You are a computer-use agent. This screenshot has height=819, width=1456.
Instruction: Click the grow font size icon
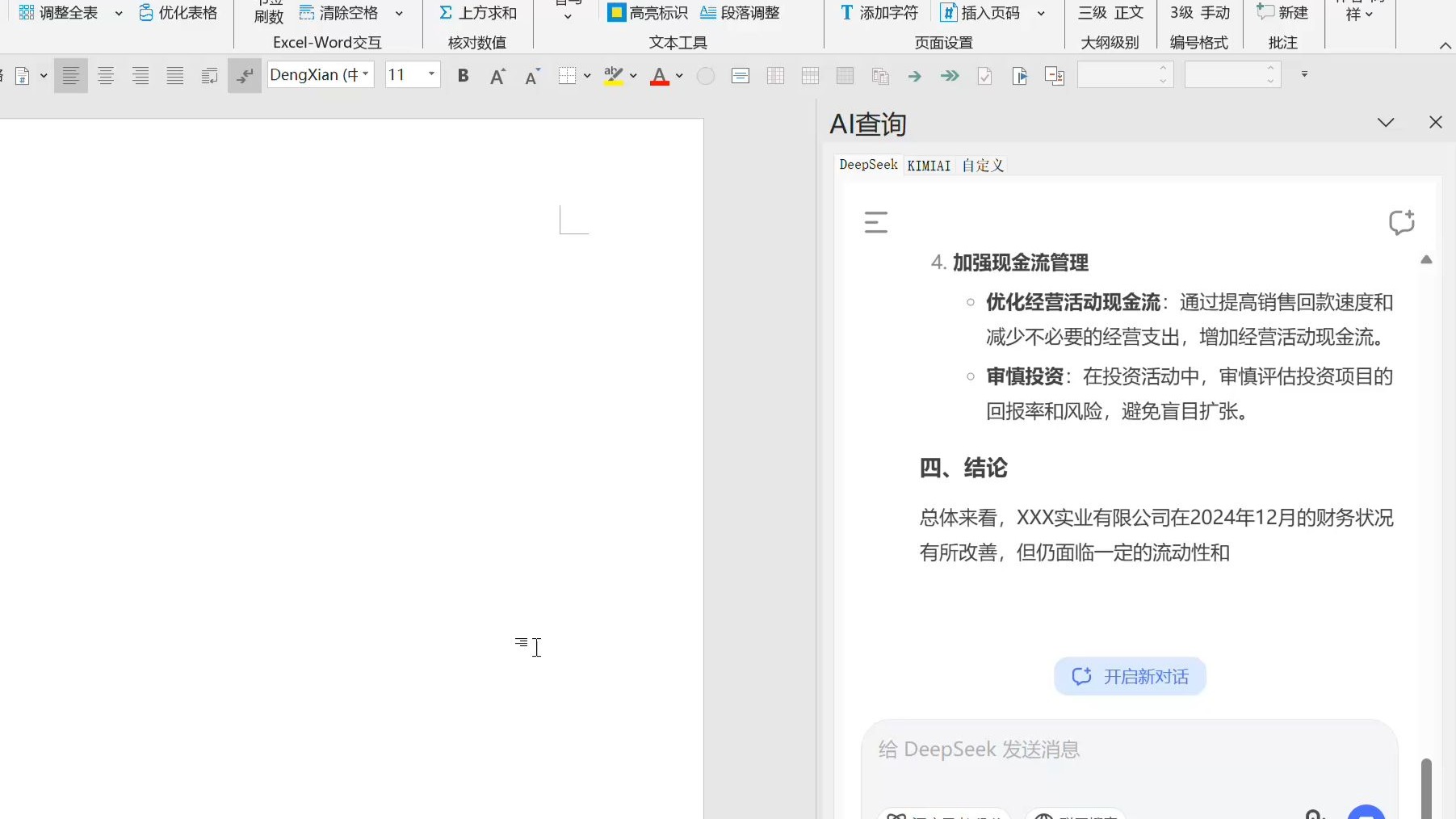pos(497,76)
